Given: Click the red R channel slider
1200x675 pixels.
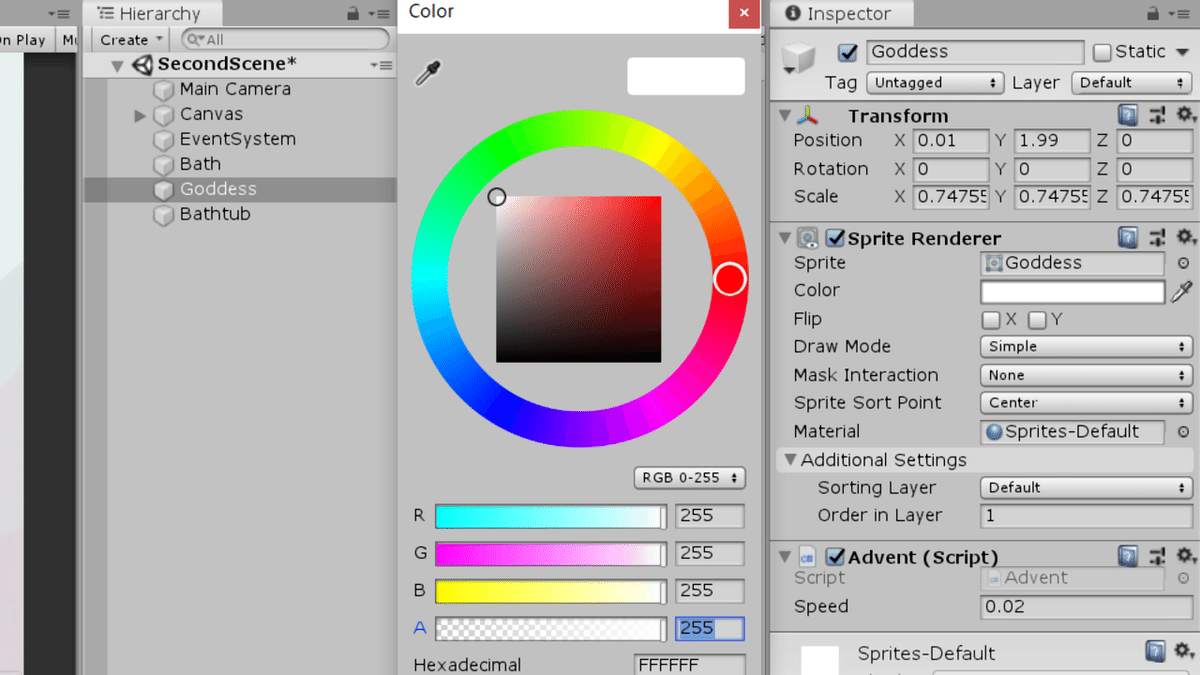Looking at the screenshot, I should [551, 516].
